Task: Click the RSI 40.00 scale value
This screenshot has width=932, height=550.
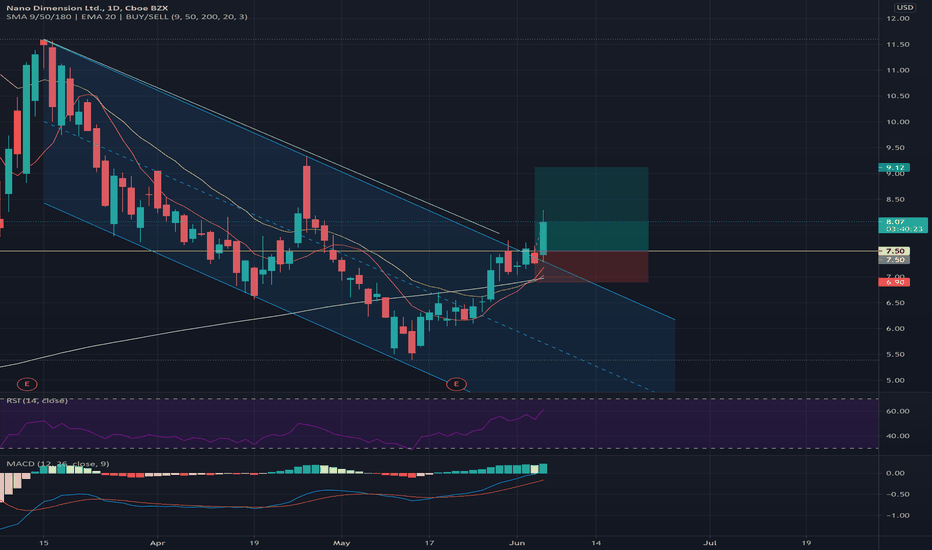Action: point(898,436)
